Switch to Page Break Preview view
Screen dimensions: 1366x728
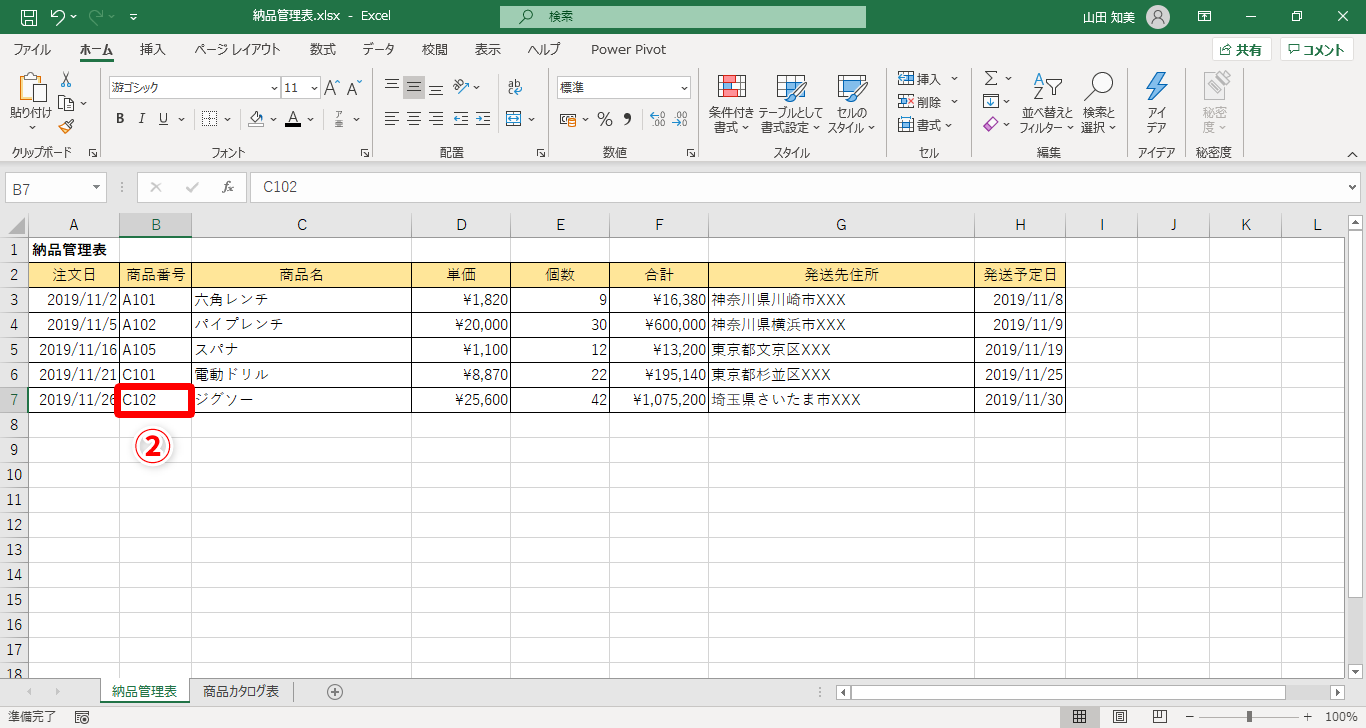tap(1159, 717)
